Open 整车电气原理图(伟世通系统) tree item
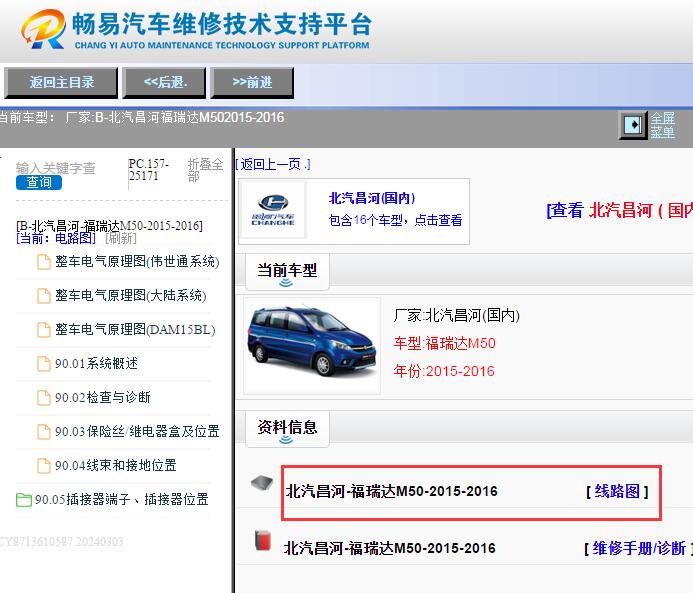The height and width of the screenshot is (593, 693). (x=137, y=262)
